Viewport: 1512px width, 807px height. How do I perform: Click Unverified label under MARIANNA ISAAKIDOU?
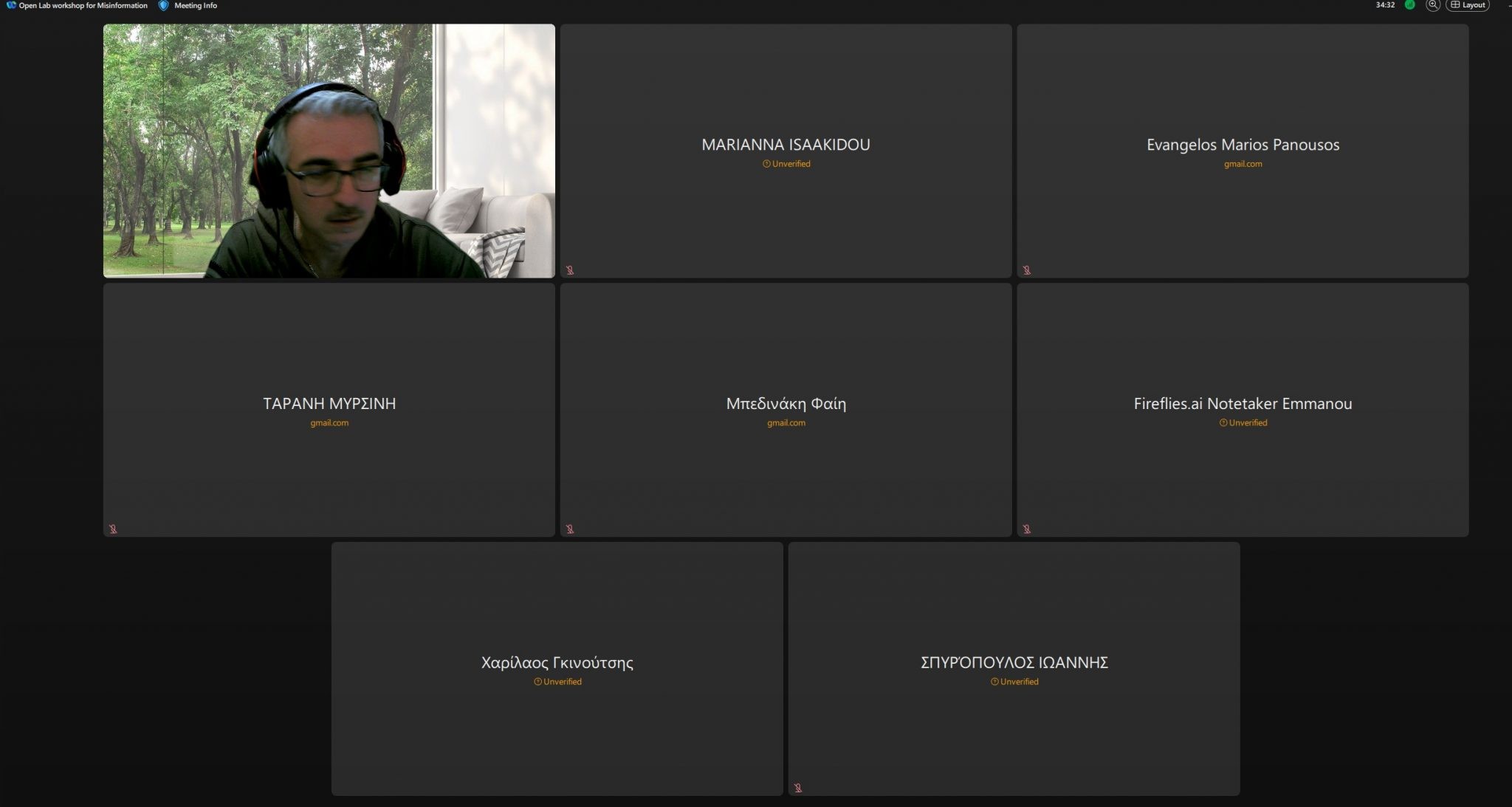(786, 164)
